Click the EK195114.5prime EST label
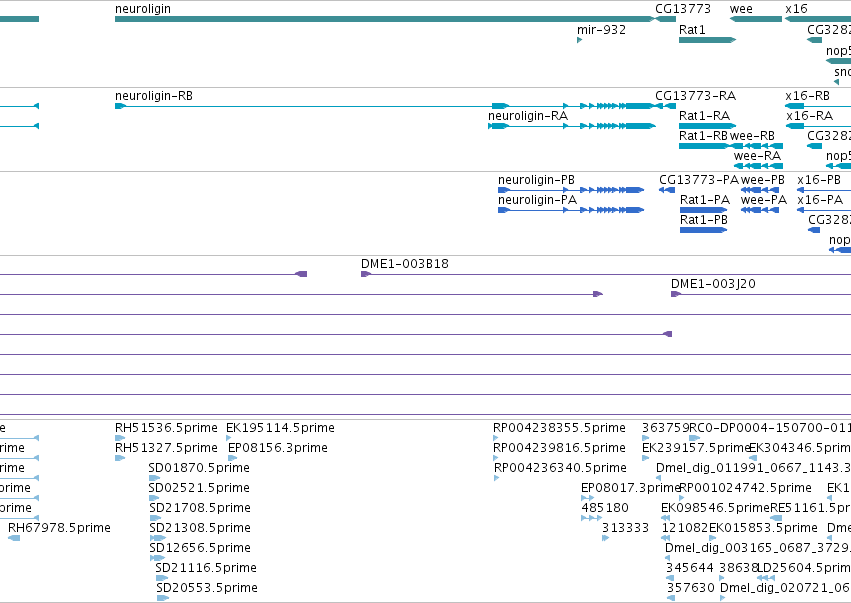The width and height of the screenshot is (851, 603). coord(280,428)
